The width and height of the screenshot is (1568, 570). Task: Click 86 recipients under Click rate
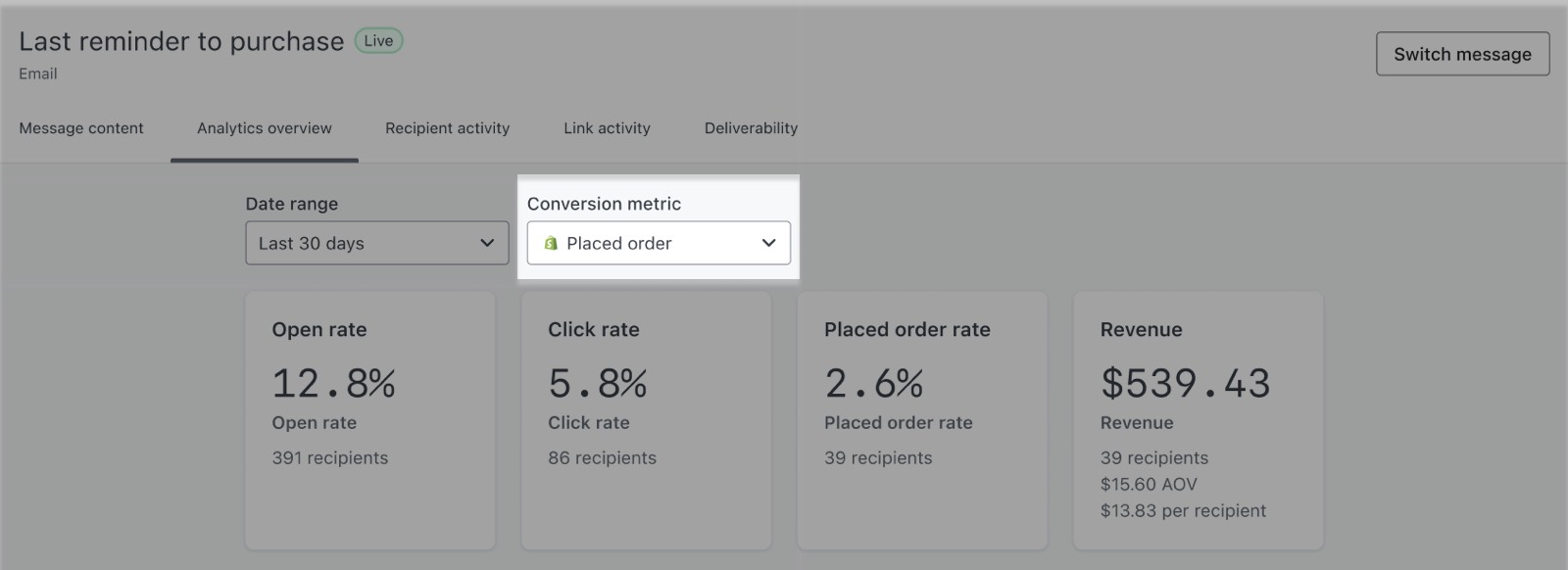(x=602, y=458)
